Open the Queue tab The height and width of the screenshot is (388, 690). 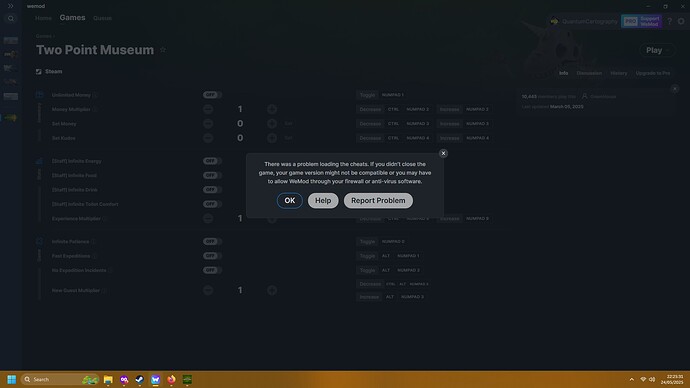pyautogui.click(x=103, y=18)
